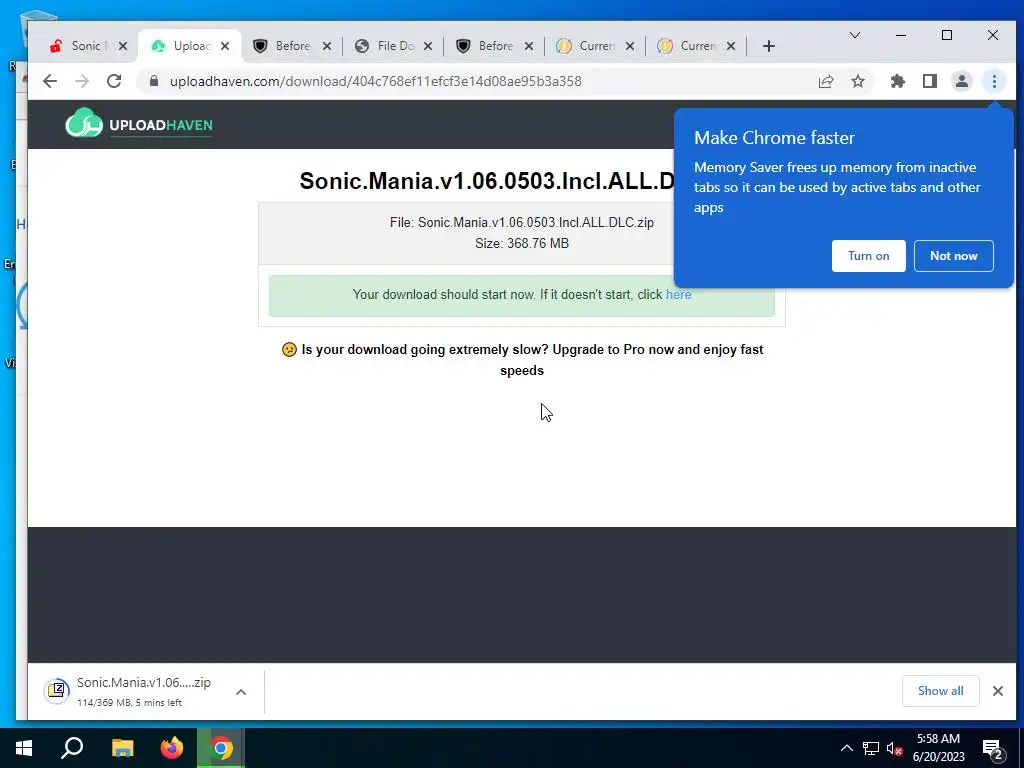Click the 'here' download link
This screenshot has height=768, width=1024.
pos(679,295)
